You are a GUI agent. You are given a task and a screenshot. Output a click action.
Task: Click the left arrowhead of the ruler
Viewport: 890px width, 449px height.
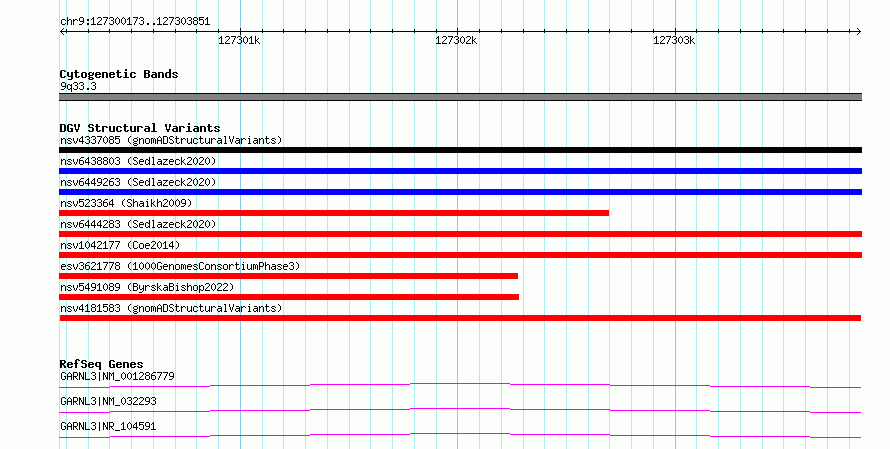62,32
